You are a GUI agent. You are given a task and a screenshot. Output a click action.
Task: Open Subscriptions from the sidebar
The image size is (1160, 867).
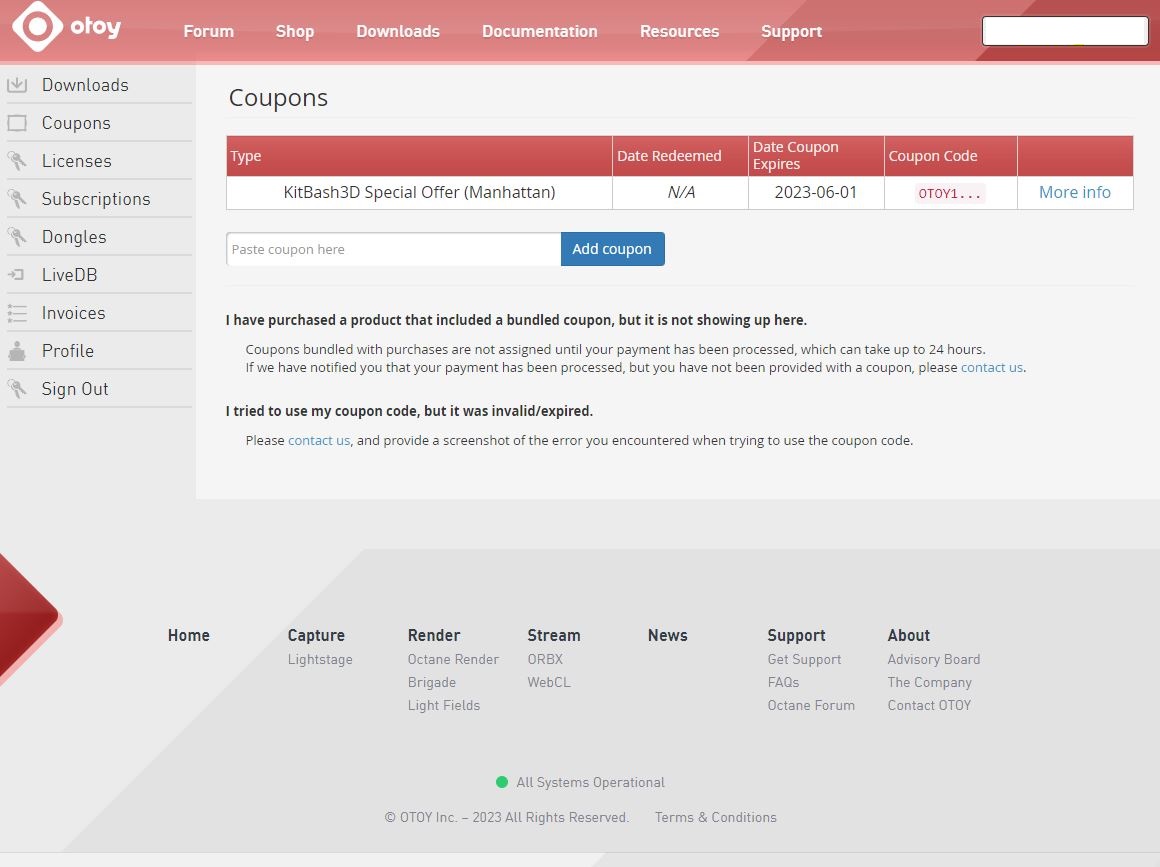(96, 199)
